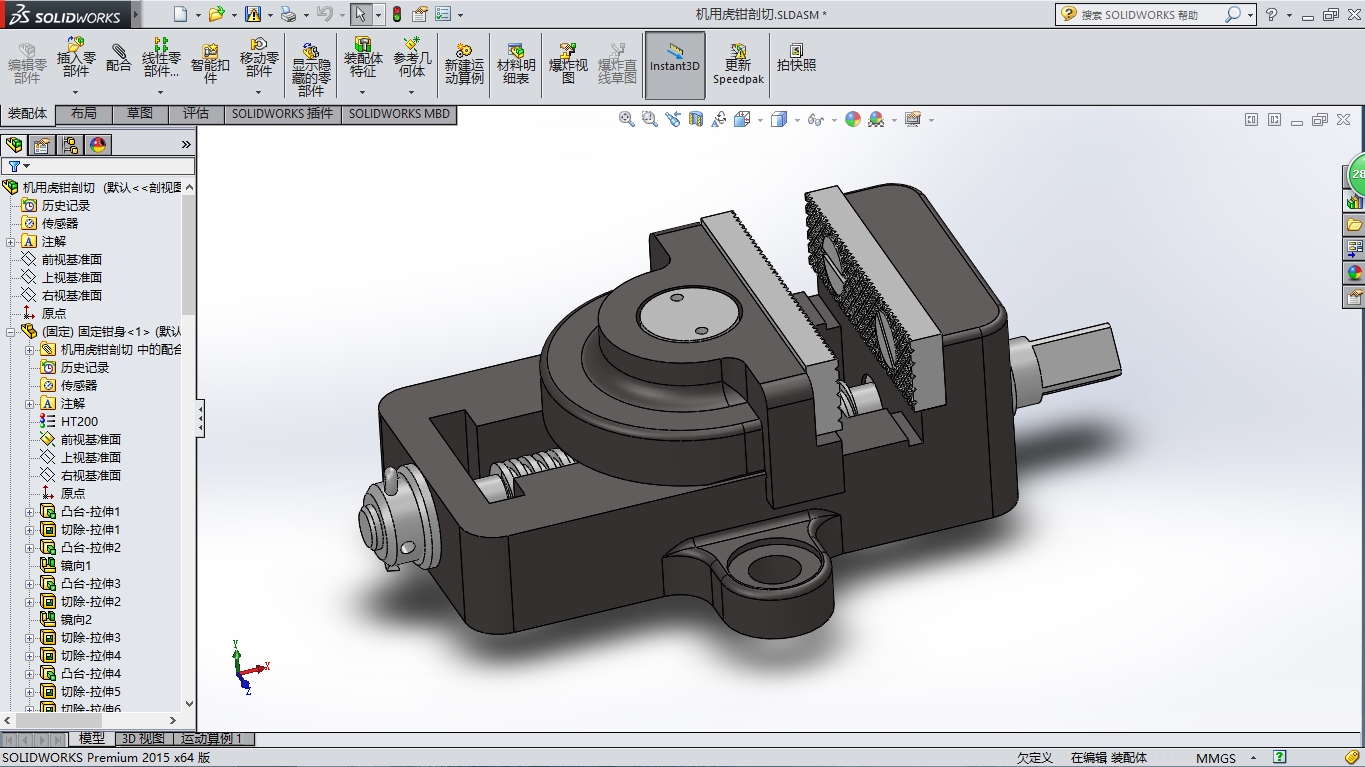Screen dimensions: 1365x767
Task: Click the zoom to fit magnifier icon
Action: [627, 120]
